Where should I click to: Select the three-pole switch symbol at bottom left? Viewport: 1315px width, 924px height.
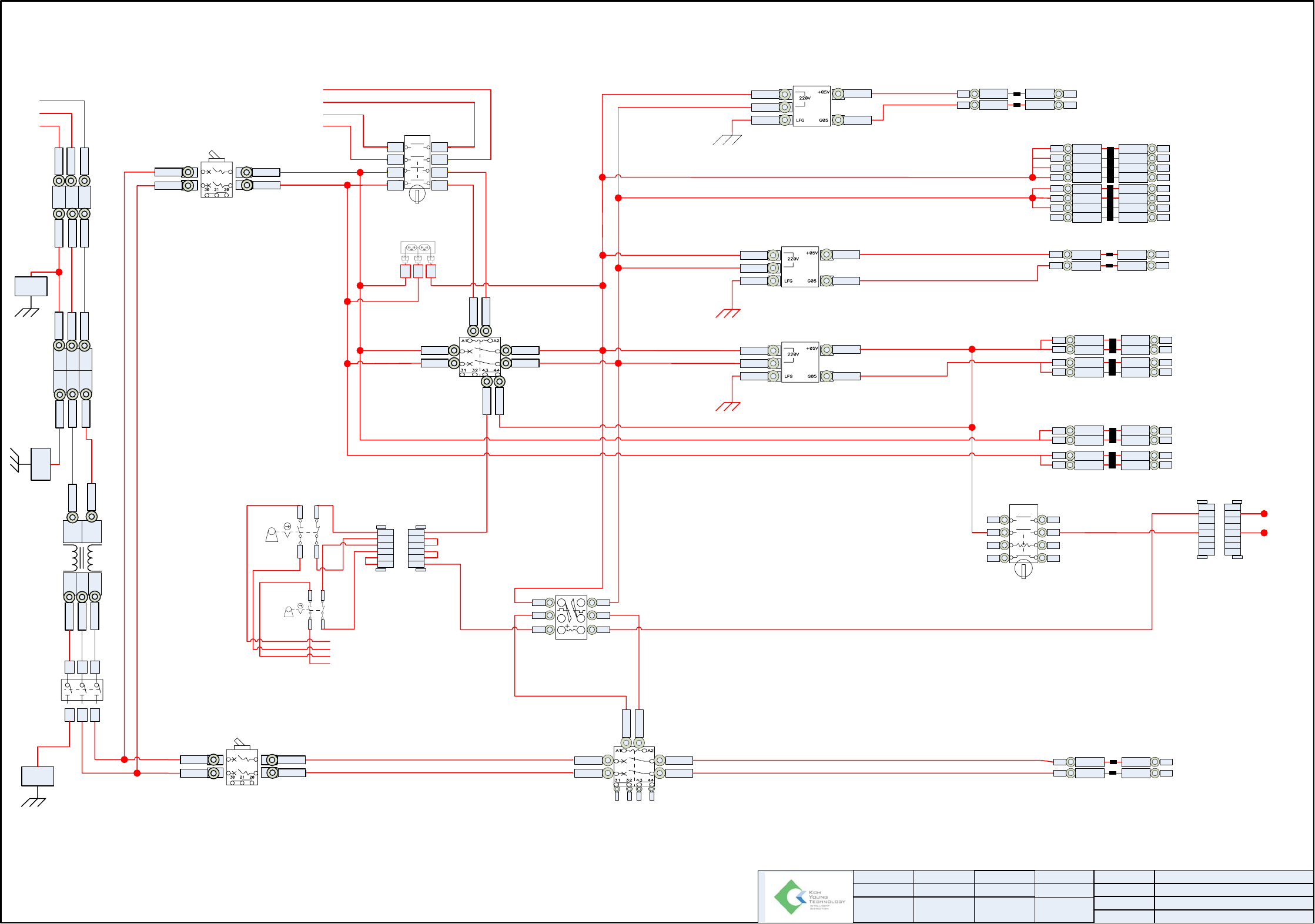pyautogui.click(x=82, y=689)
